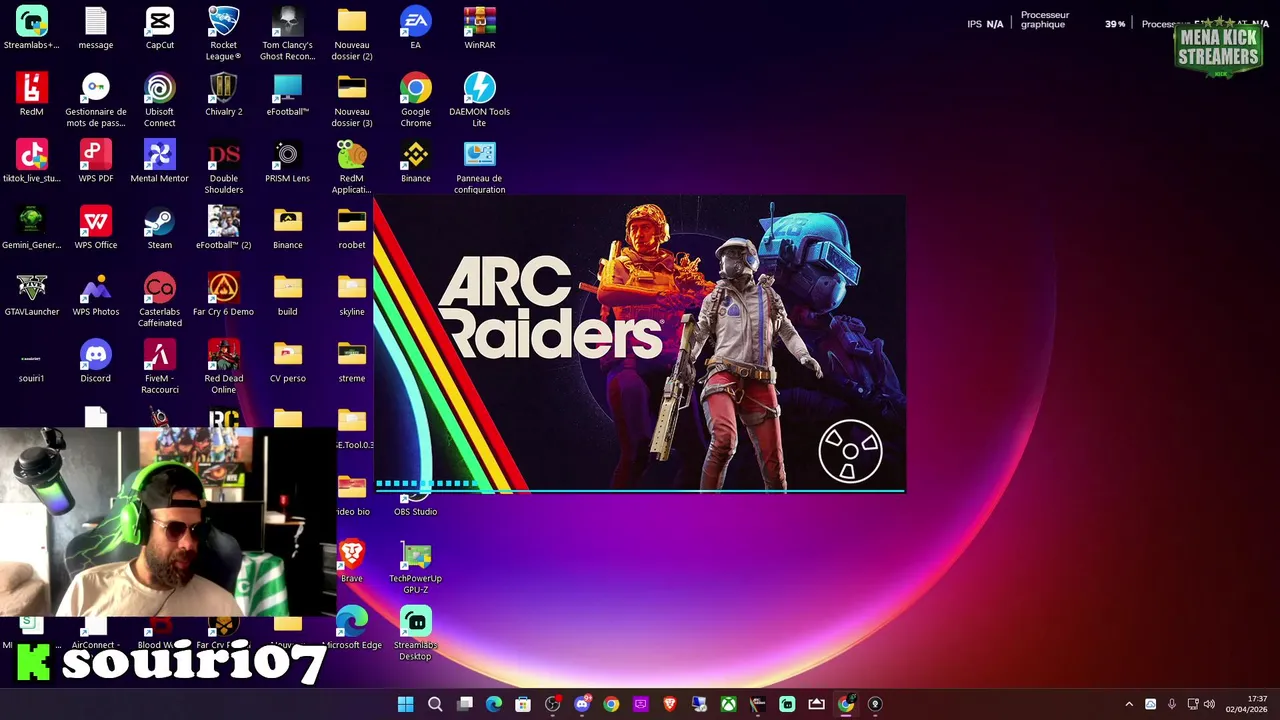Open WPS Office desktop shortcut
The height and width of the screenshot is (720, 1280).
coord(96,228)
